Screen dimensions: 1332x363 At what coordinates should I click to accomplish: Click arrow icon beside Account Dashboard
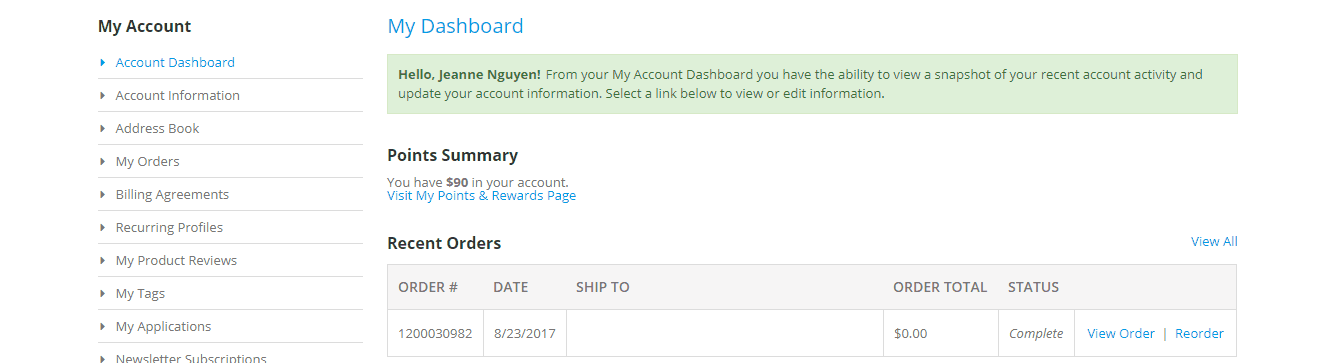point(103,62)
